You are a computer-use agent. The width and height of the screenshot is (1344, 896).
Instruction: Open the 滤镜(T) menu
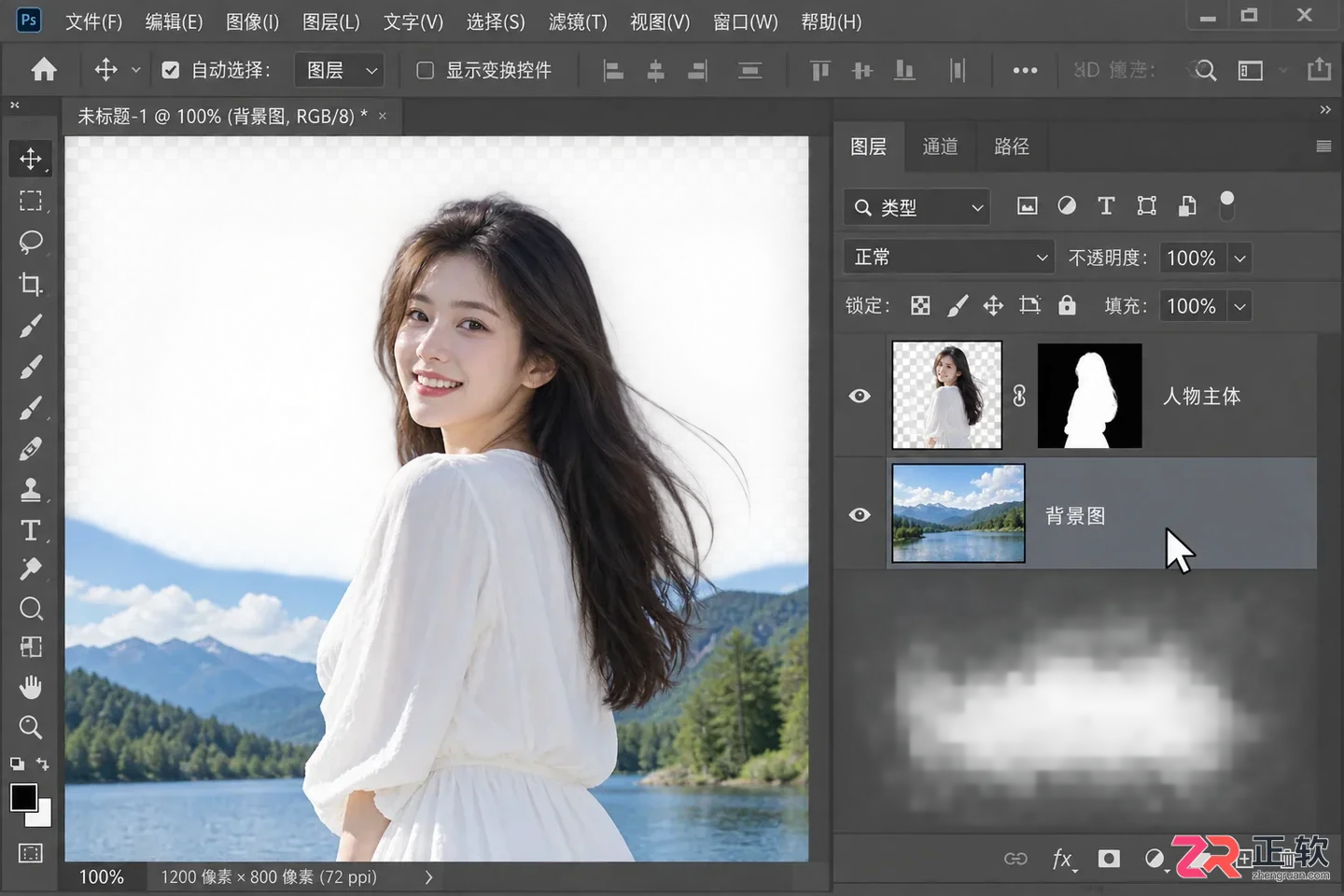click(578, 21)
